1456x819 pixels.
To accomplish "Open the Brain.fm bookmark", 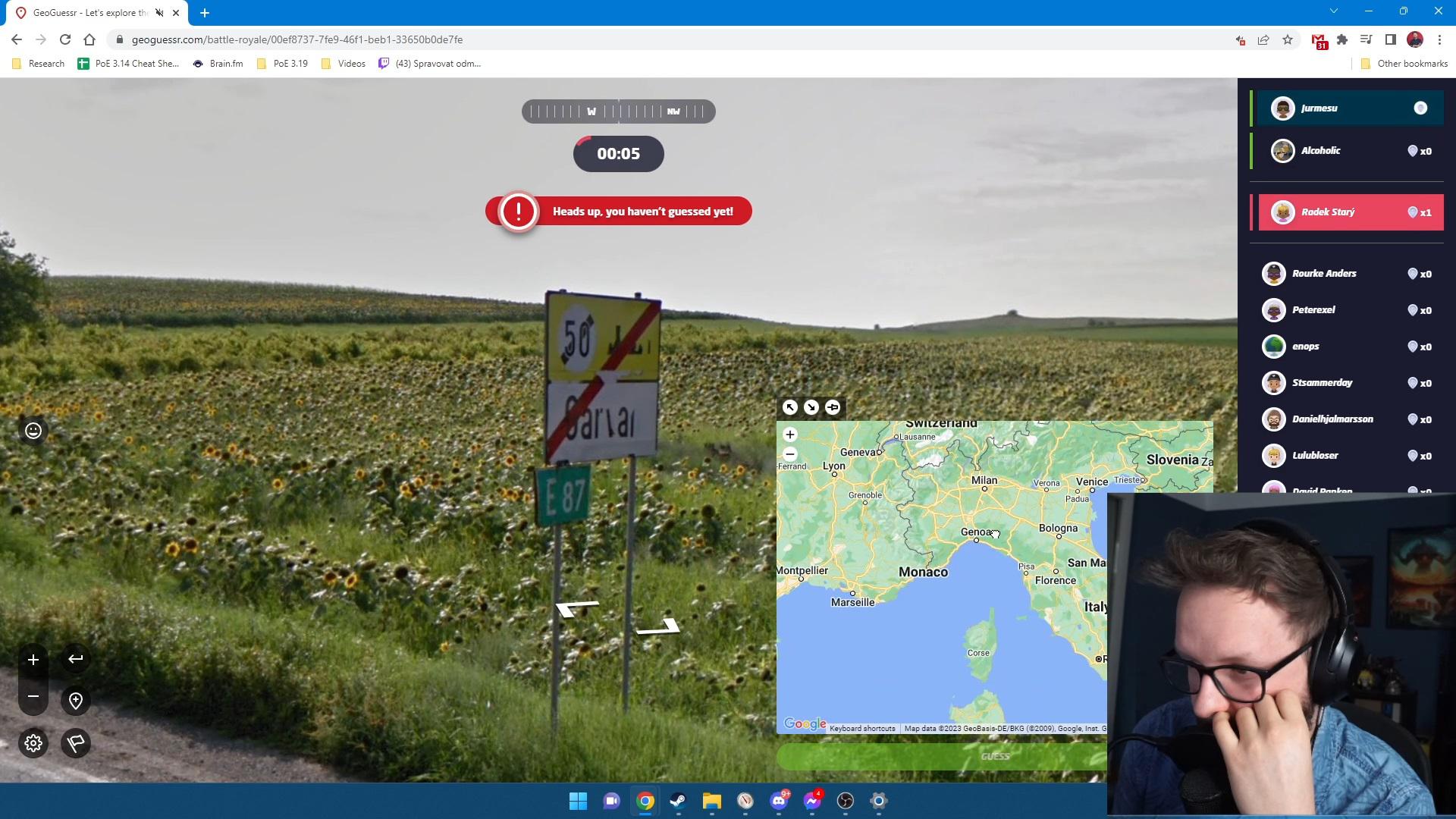I will (x=218, y=64).
